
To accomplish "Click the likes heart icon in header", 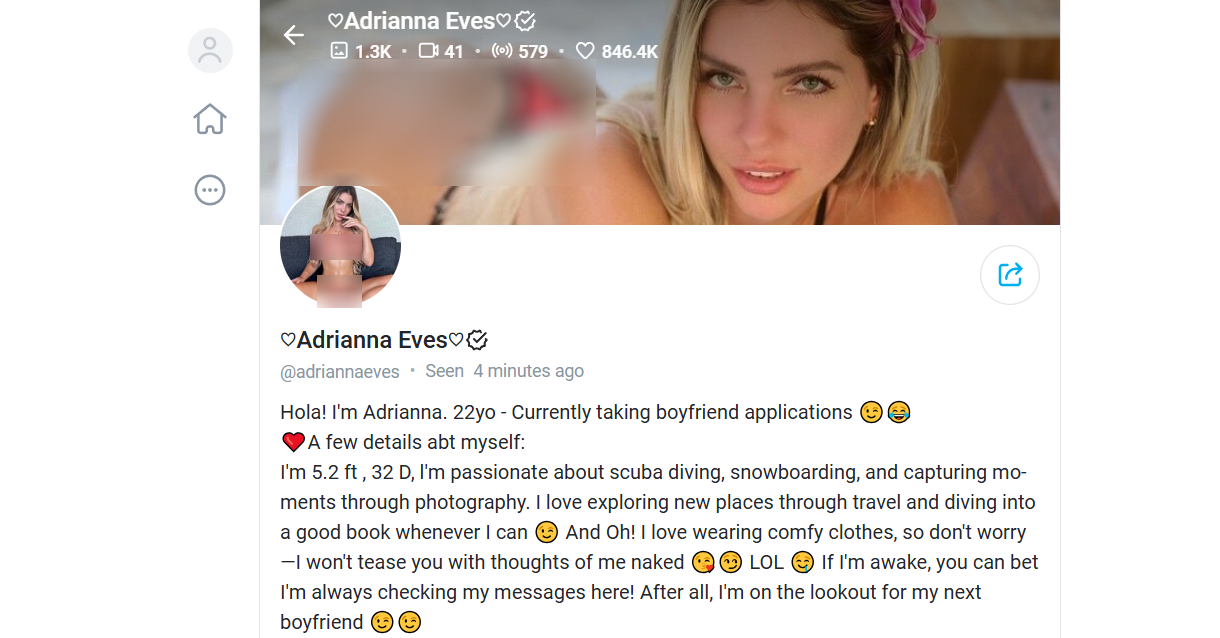I will pyautogui.click(x=585, y=51).
